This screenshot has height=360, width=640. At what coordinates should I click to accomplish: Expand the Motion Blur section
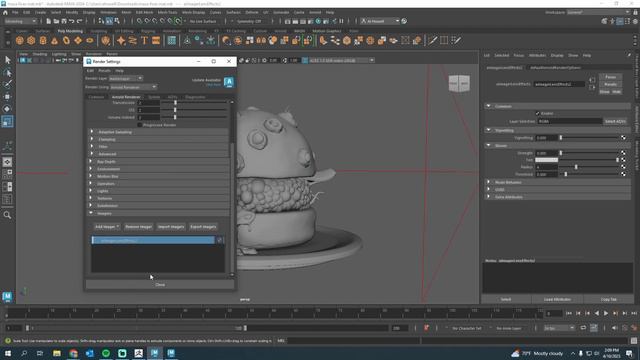click(158, 176)
